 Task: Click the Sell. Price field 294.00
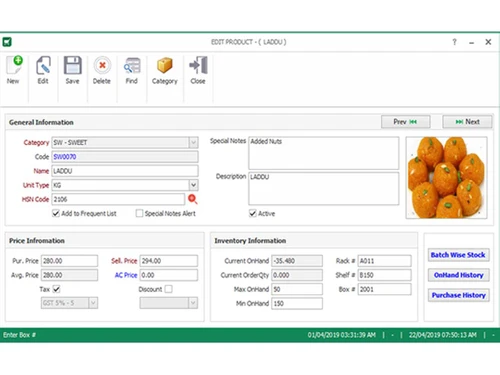pos(169,261)
